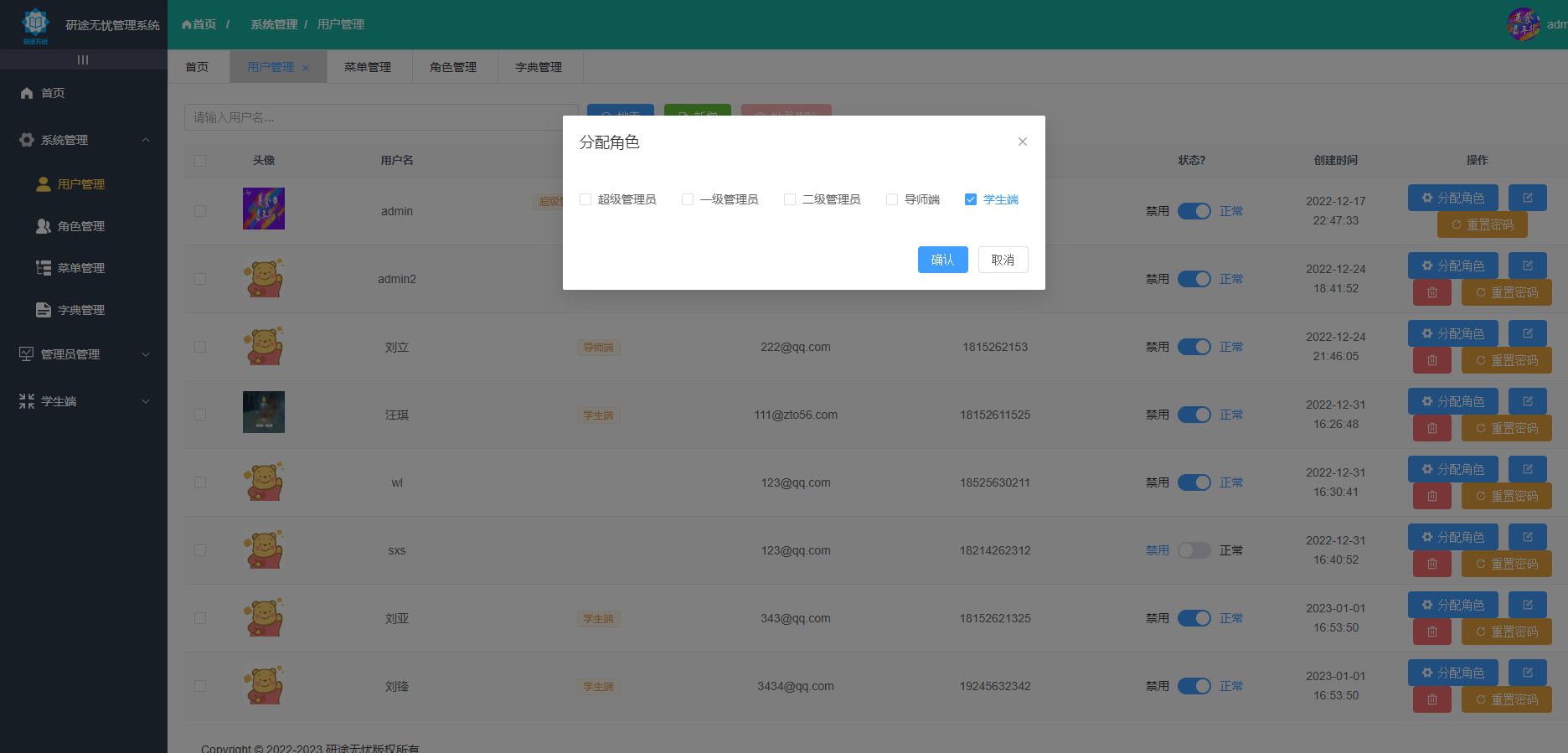Focus the 请输入用户名 search field
The image size is (1568, 753).
click(x=381, y=117)
